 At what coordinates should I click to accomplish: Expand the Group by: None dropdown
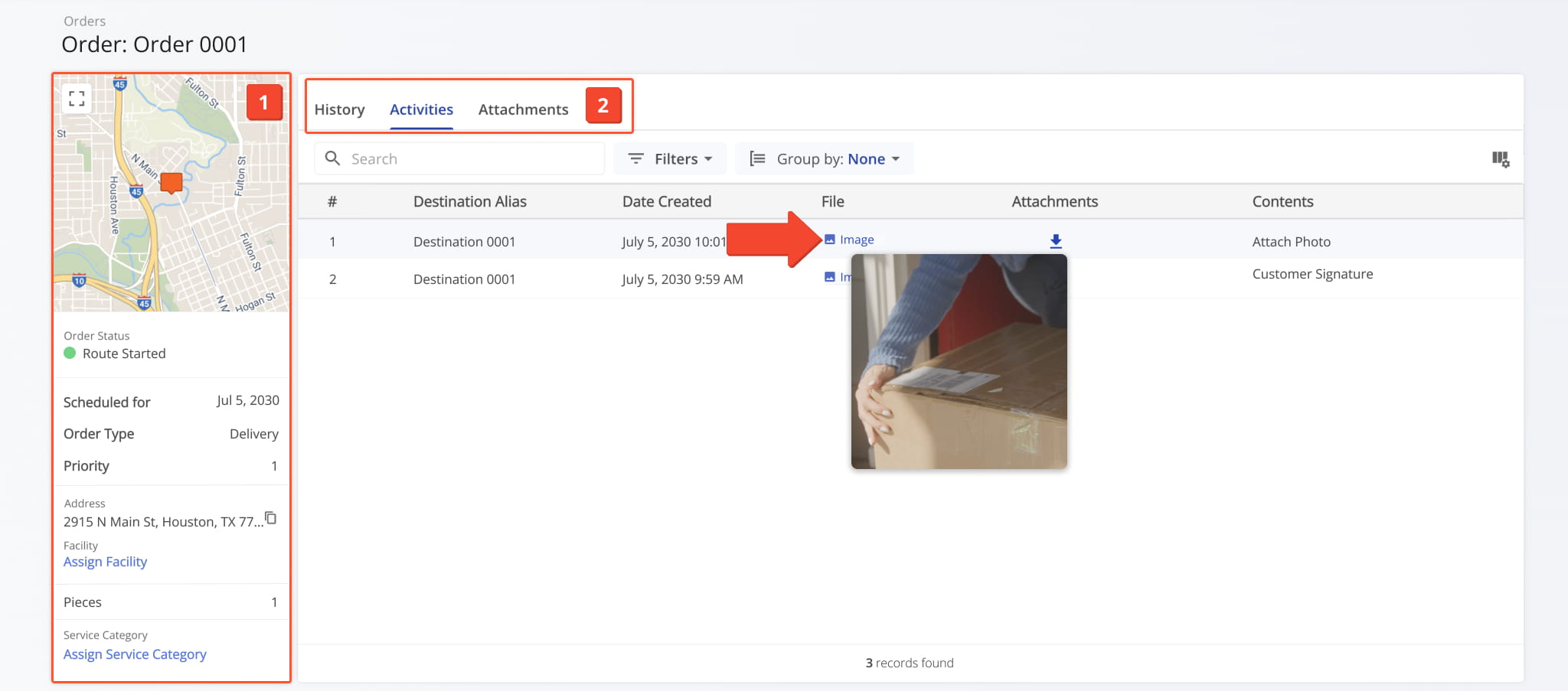coord(825,158)
